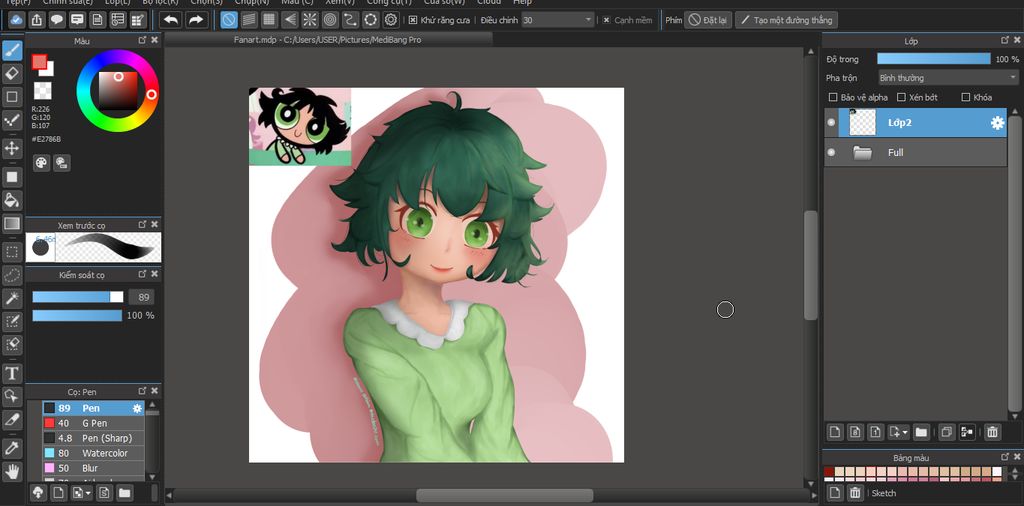The image size is (1024, 506).
Task: Click the cloud save icon
Action: (x=17, y=20)
